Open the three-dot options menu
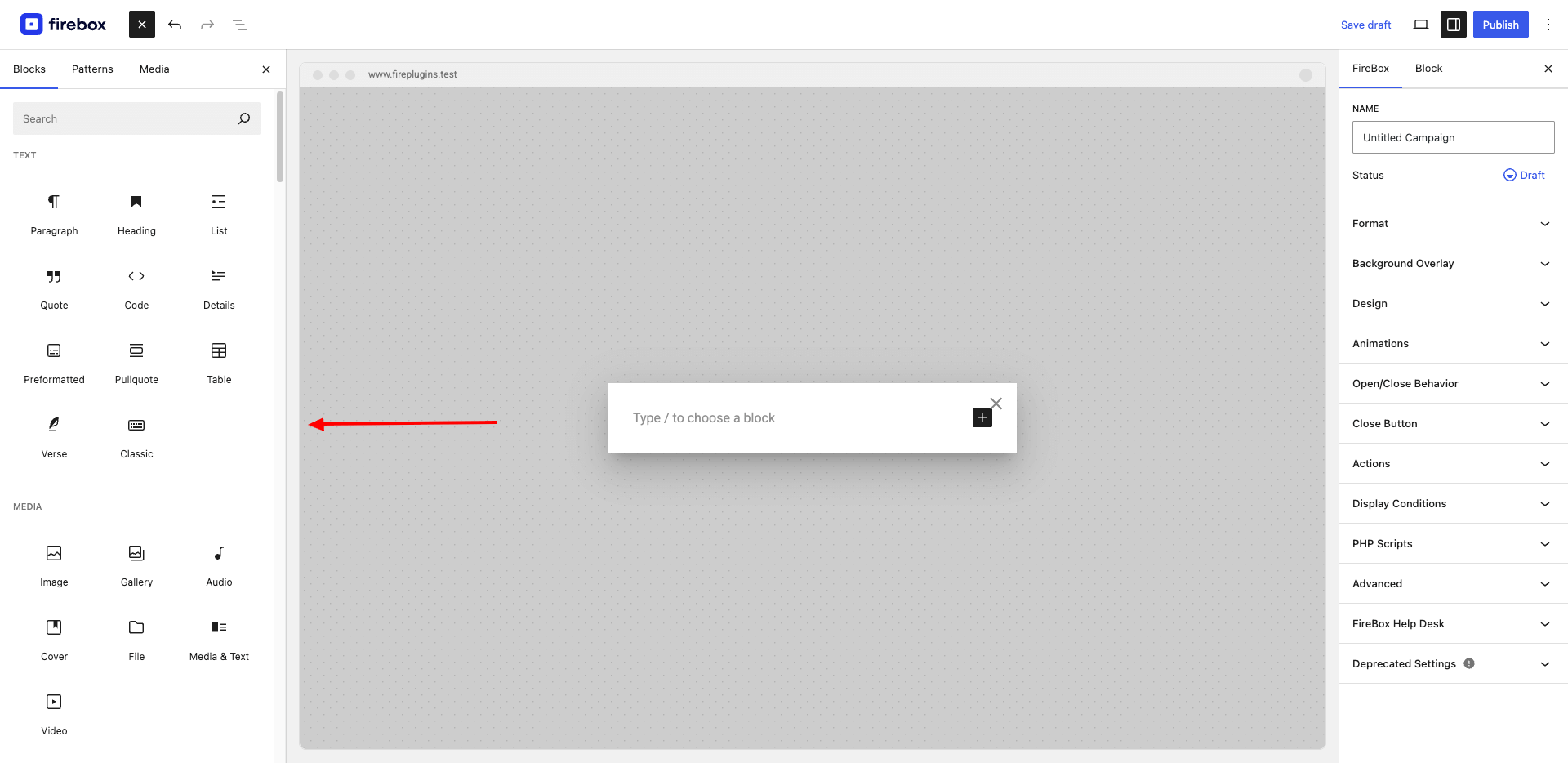The height and width of the screenshot is (763, 1568). pos(1548,25)
